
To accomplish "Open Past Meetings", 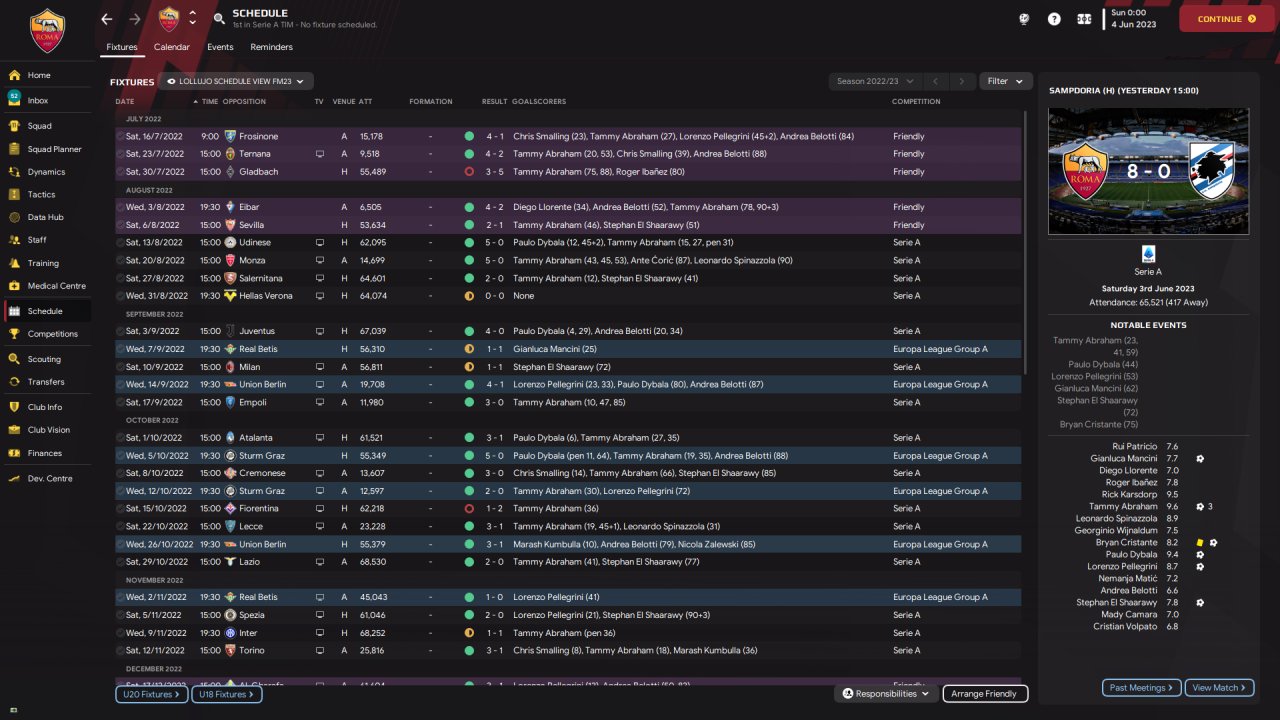I will point(1141,688).
